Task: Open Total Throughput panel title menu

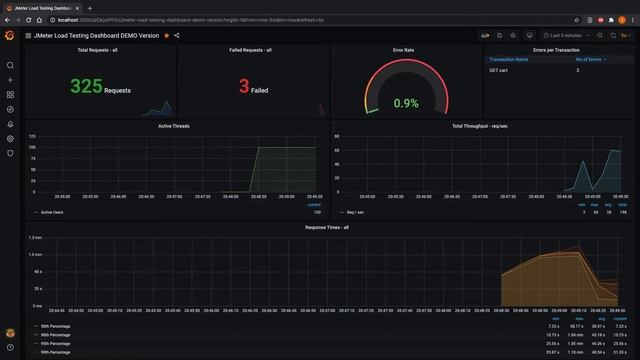Action: click(480, 126)
